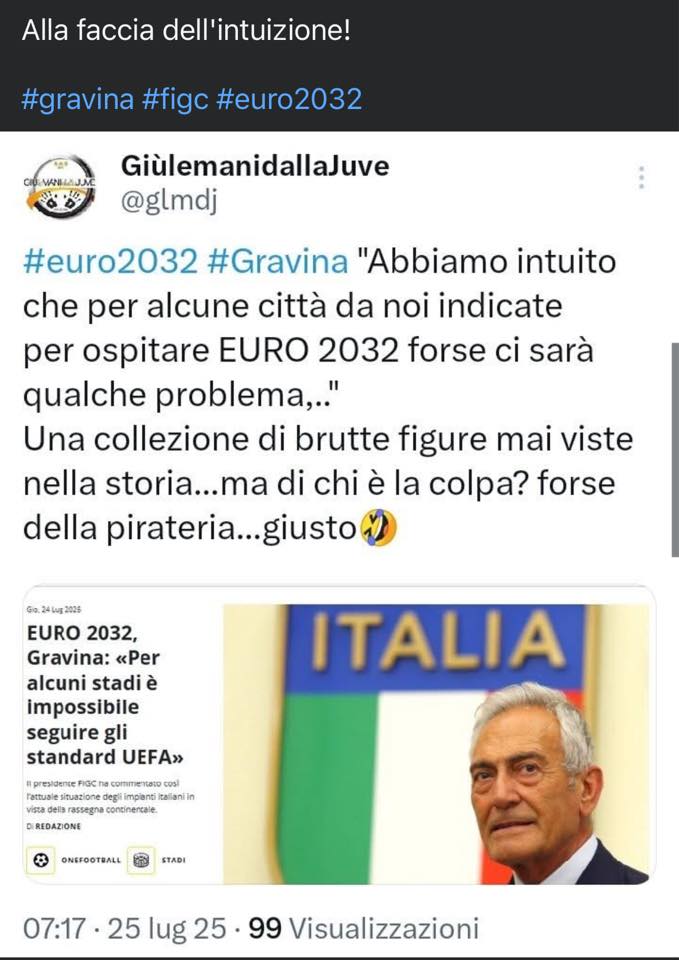Click the OneFootball soccer ball icon

pos(40,860)
